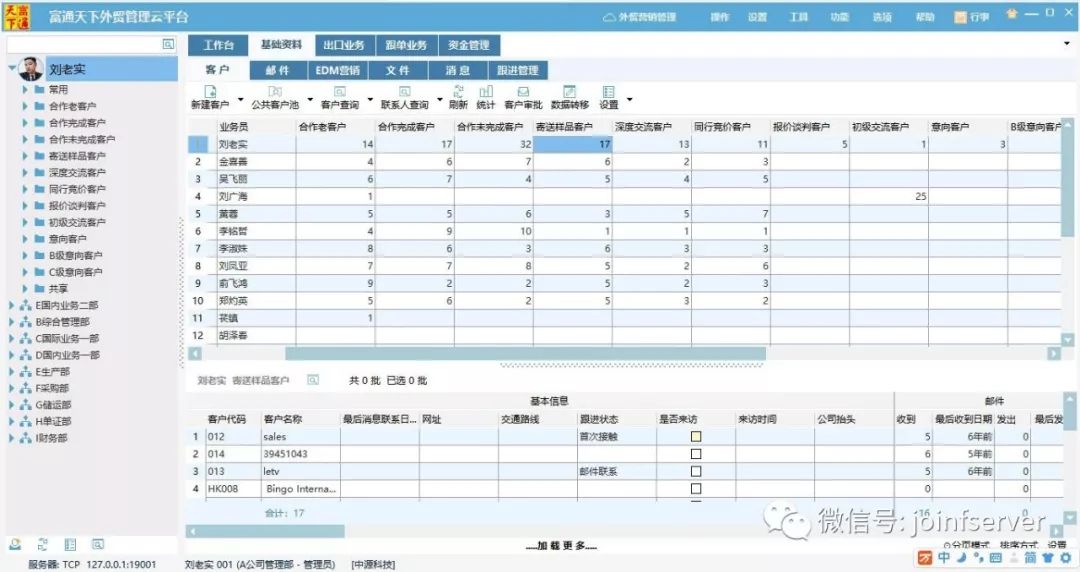Switch to the 出口业务 tab
The height and width of the screenshot is (572, 1080).
click(344, 45)
